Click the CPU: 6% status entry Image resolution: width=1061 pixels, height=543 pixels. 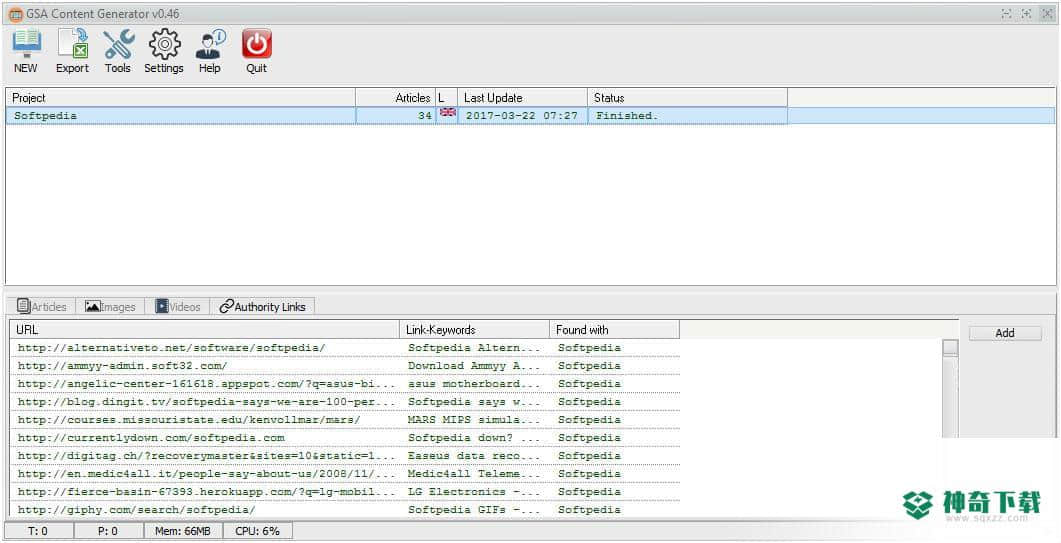(258, 531)
